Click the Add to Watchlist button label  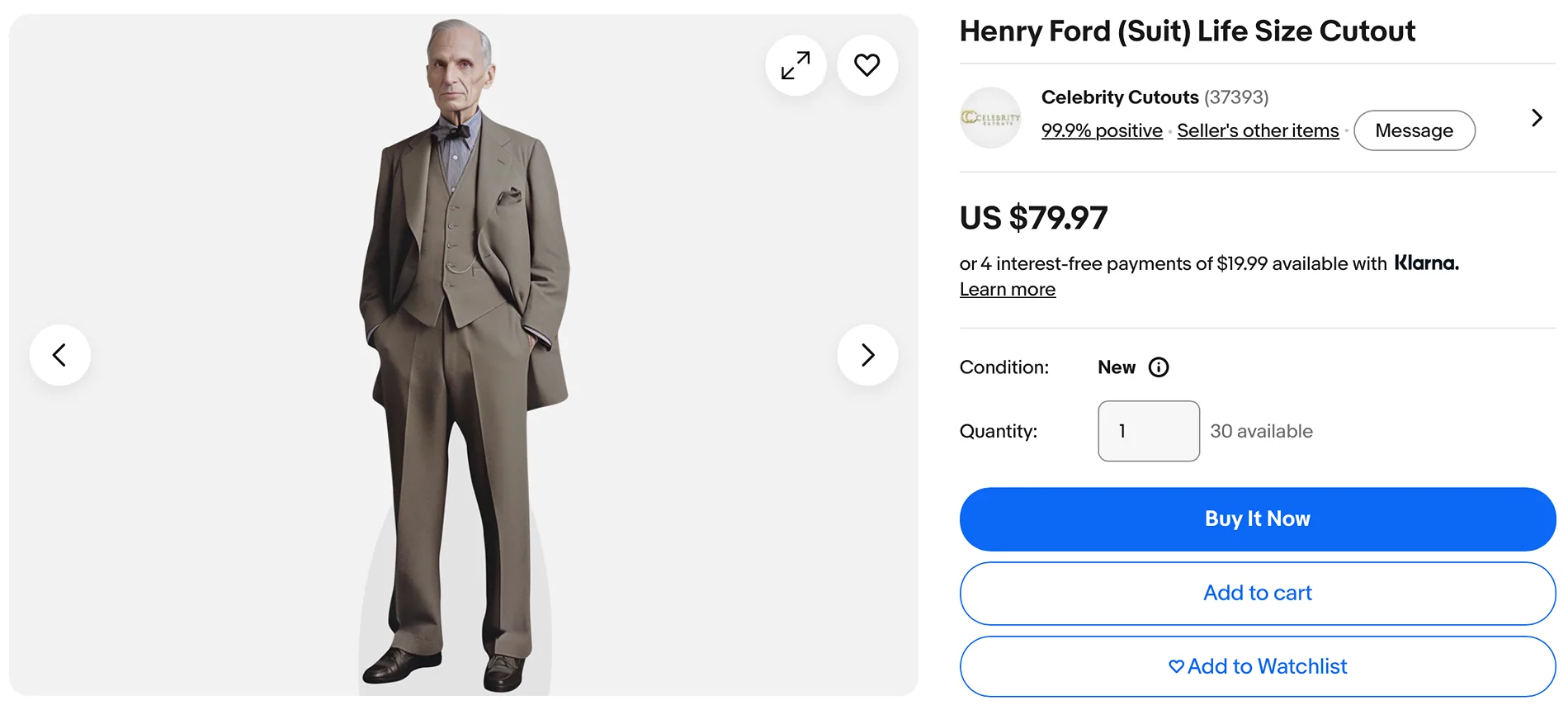tap(1267, 666)
